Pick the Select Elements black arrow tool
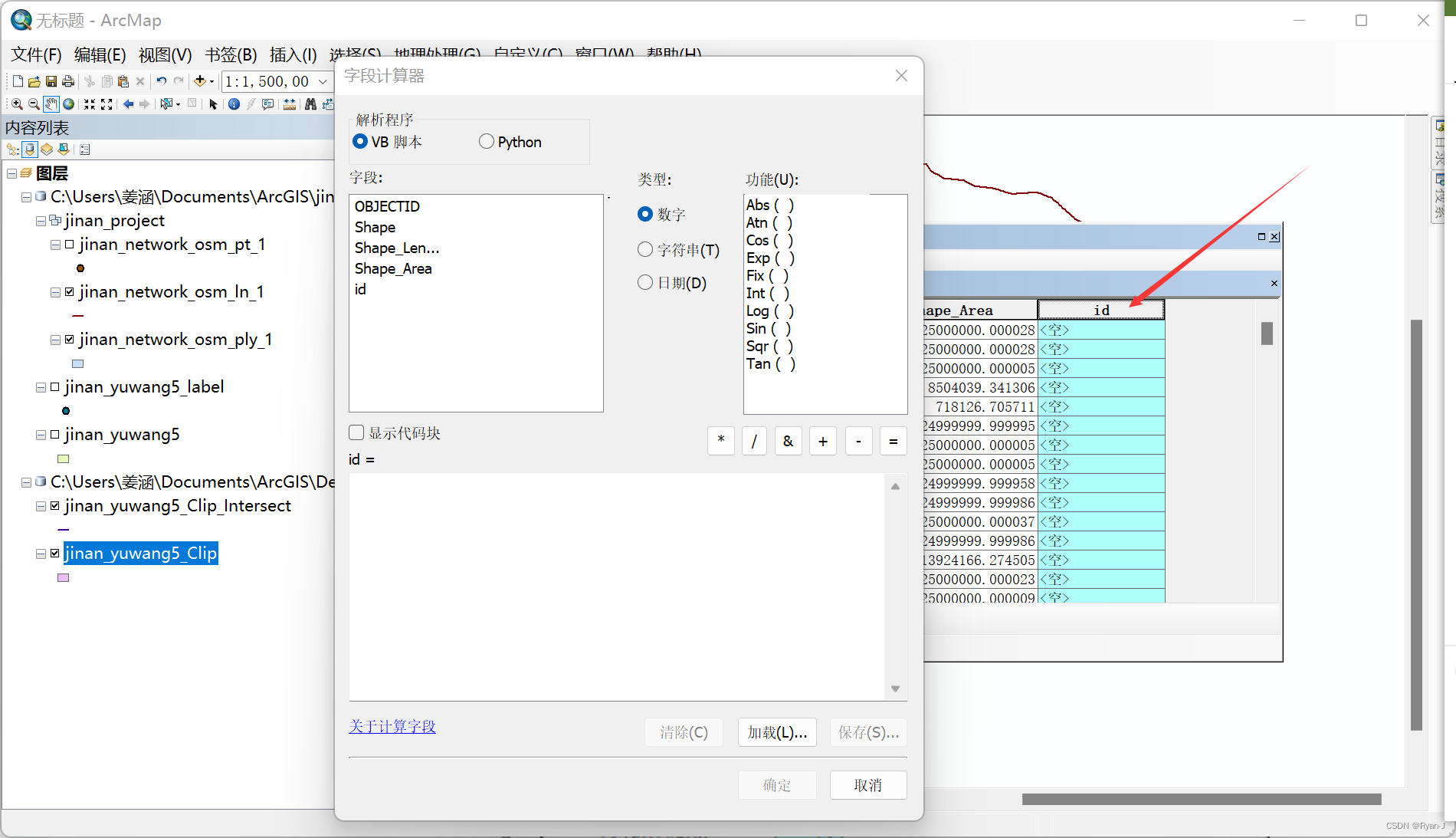The image size is (1456, 838). (213, 104)
